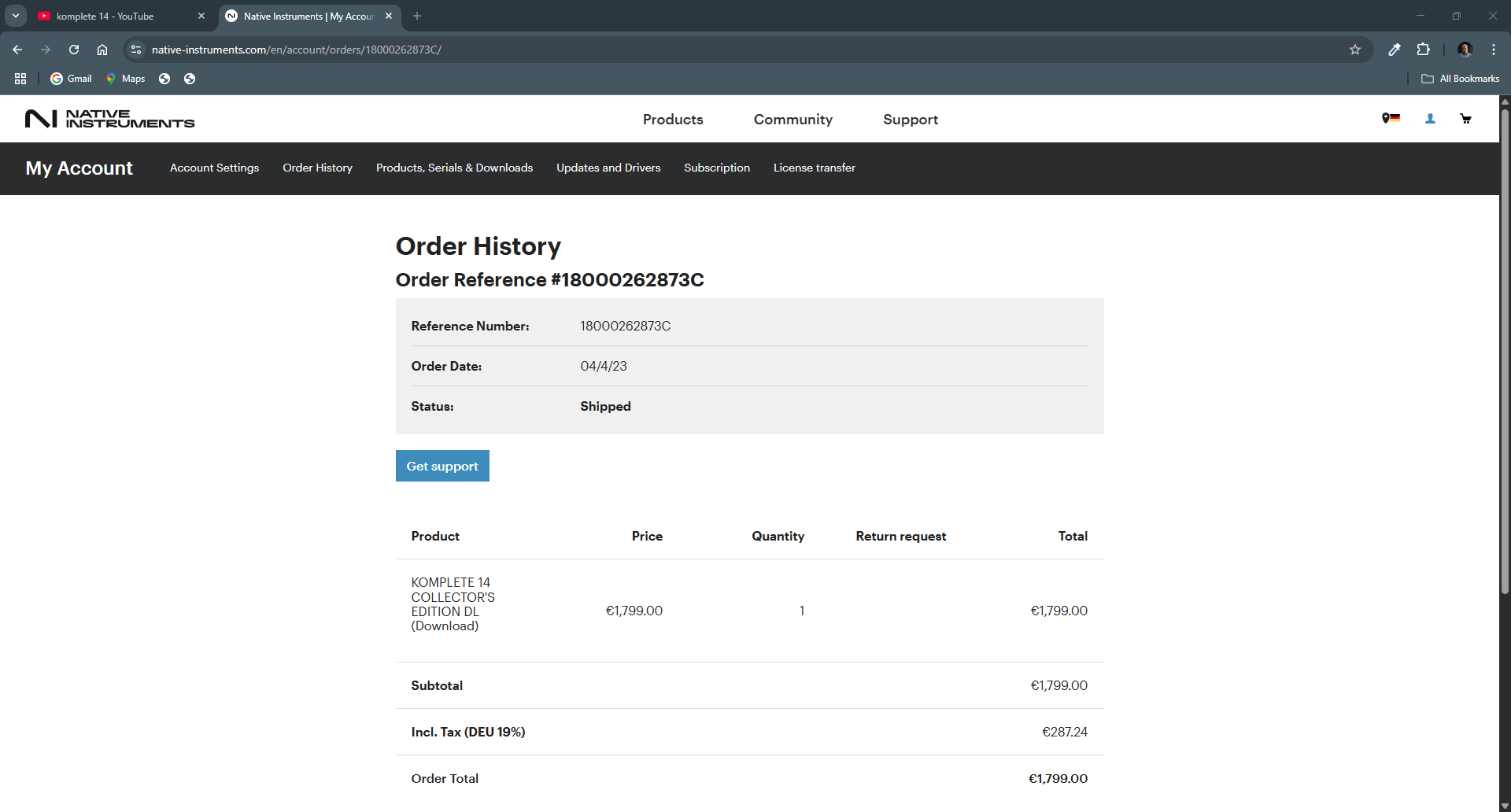Click reference number 18000262873C value
The width and height of the screenshot is (1511, 812).
coord(626,326)
